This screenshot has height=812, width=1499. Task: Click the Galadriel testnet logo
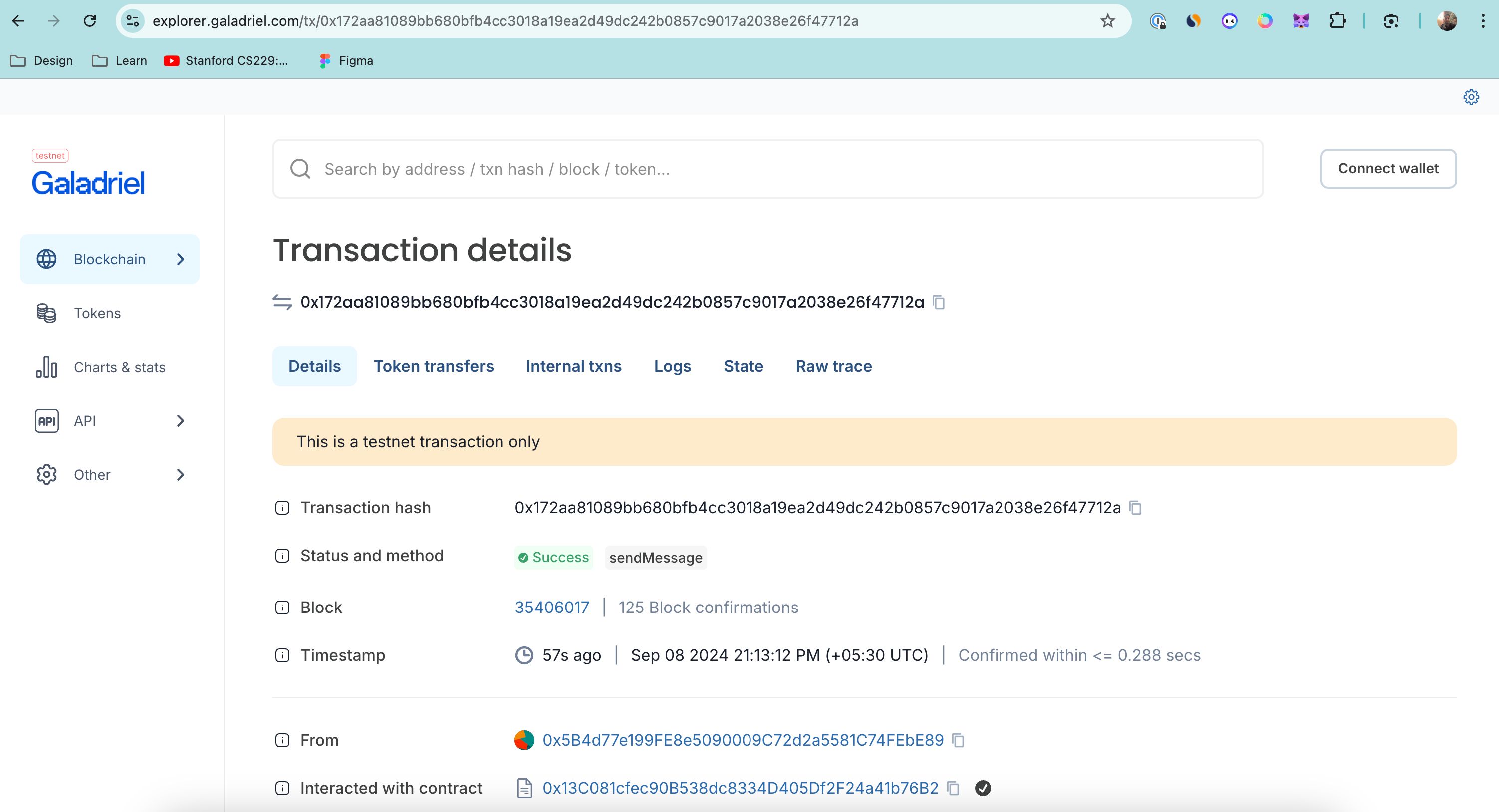point(88,174)
